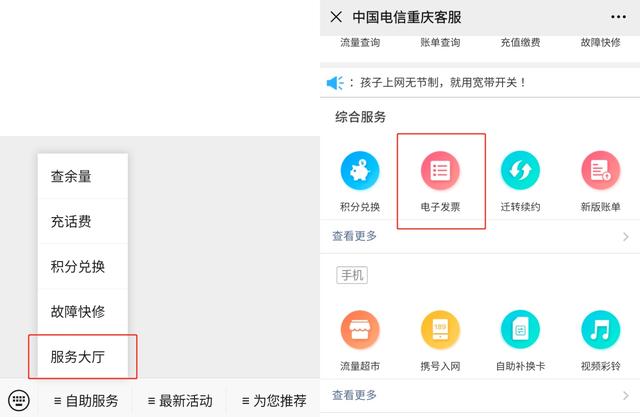The width and height of the screenshot is (640, 417).
Task: Open the 迁转续约 renewal icon
Action: [x=520, y=171]
